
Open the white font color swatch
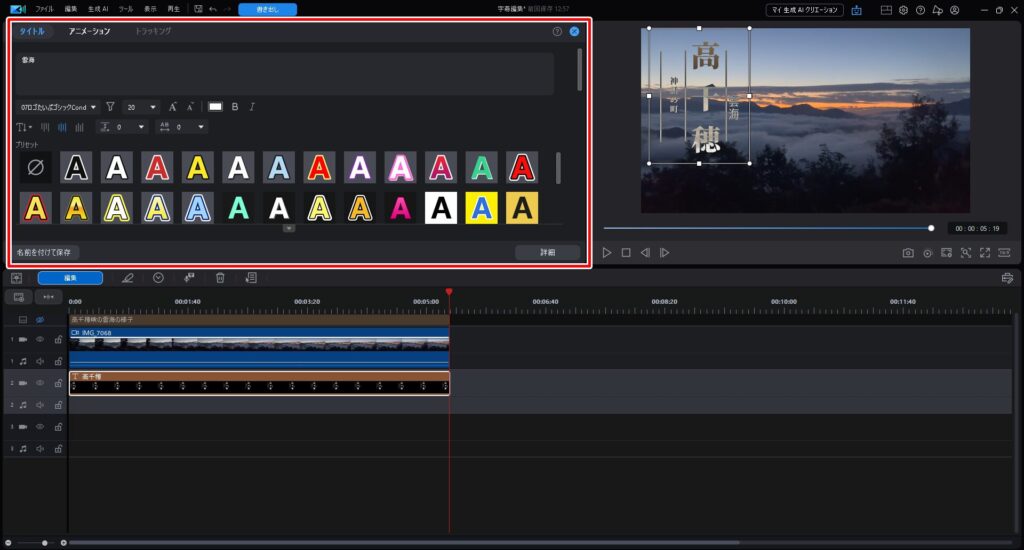pos(215,107)
